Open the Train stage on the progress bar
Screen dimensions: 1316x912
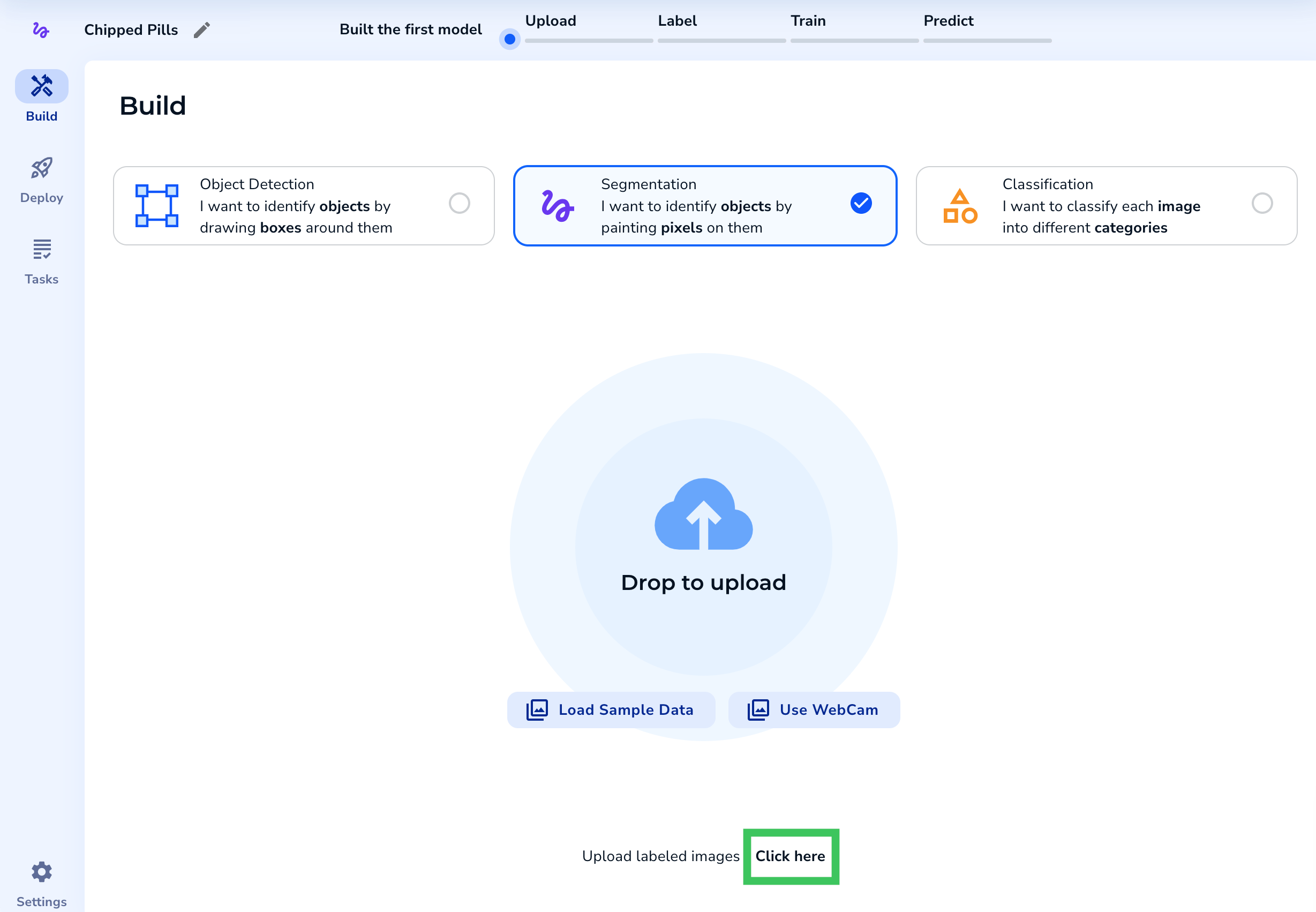click(808, 21)
